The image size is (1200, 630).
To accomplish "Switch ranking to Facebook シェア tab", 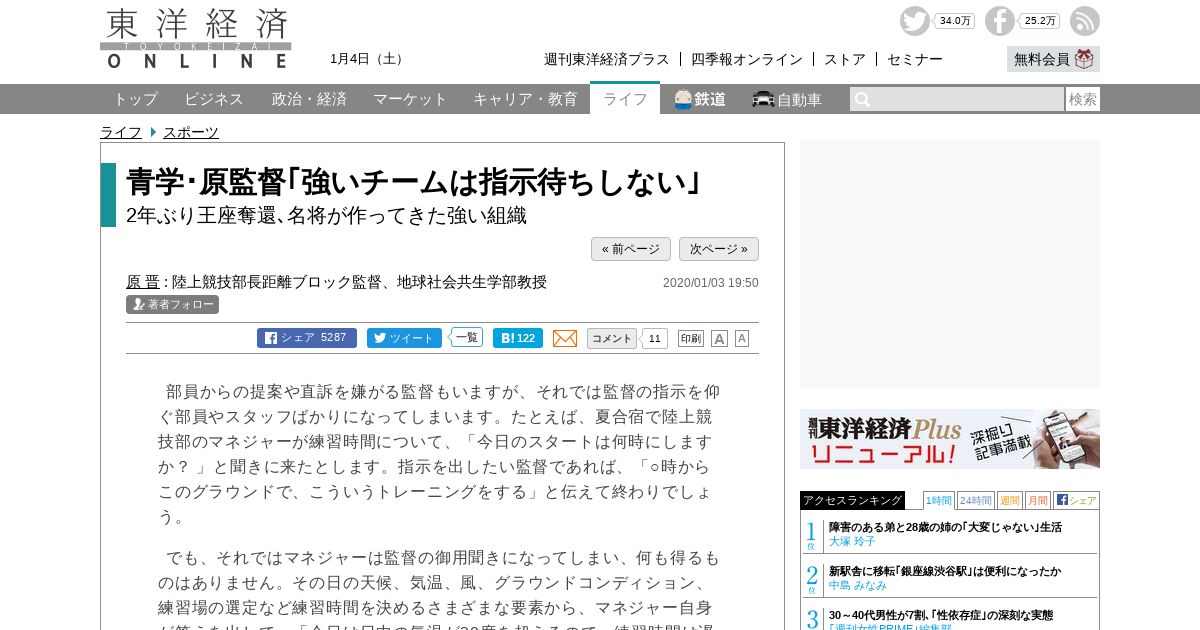I will coord(1076,500).
